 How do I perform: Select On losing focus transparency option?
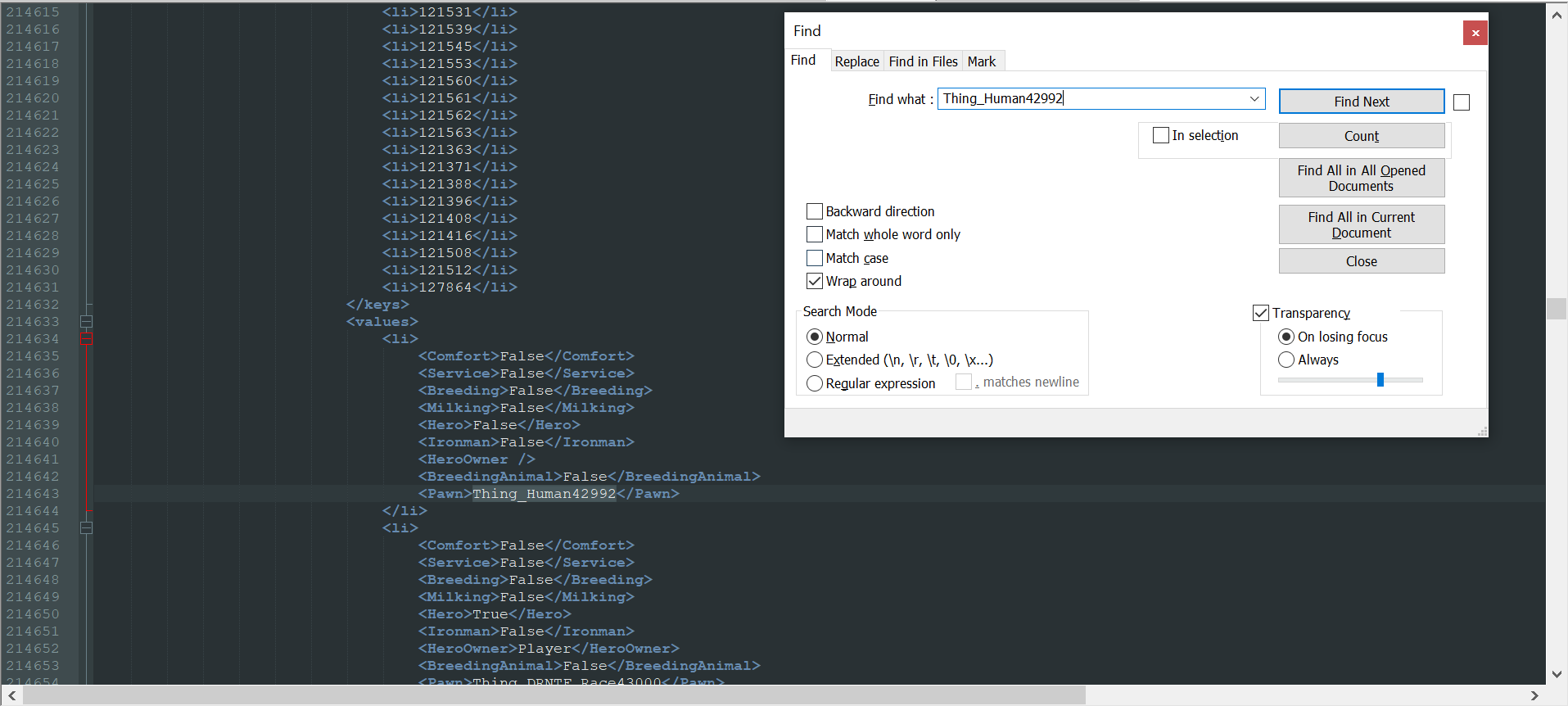tap(1286, 337)
